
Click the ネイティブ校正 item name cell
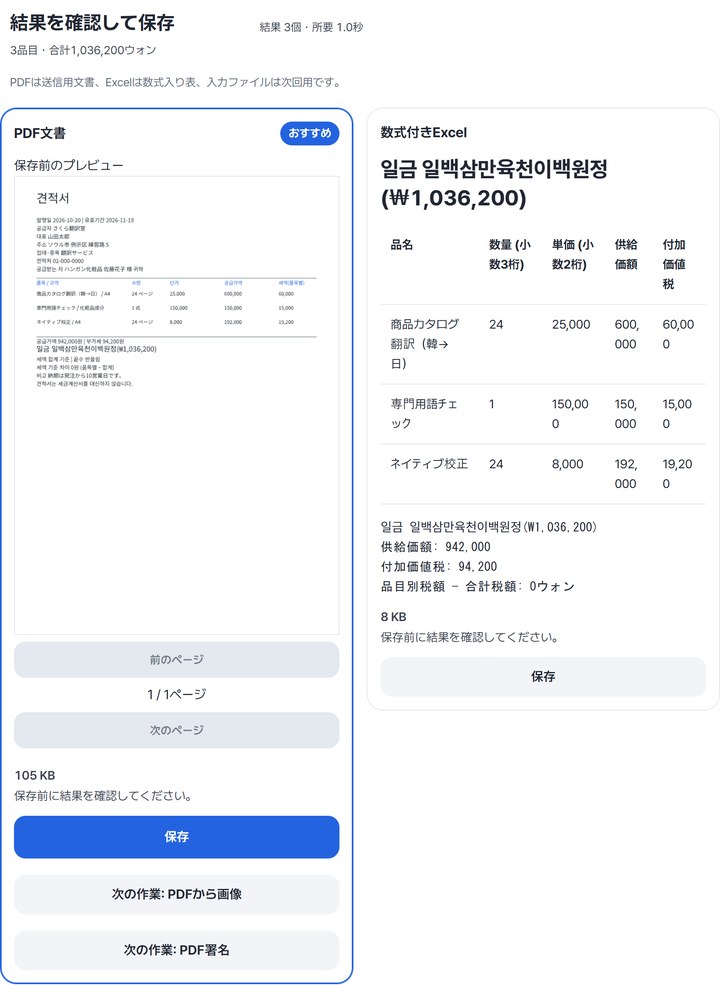[429, 464]
